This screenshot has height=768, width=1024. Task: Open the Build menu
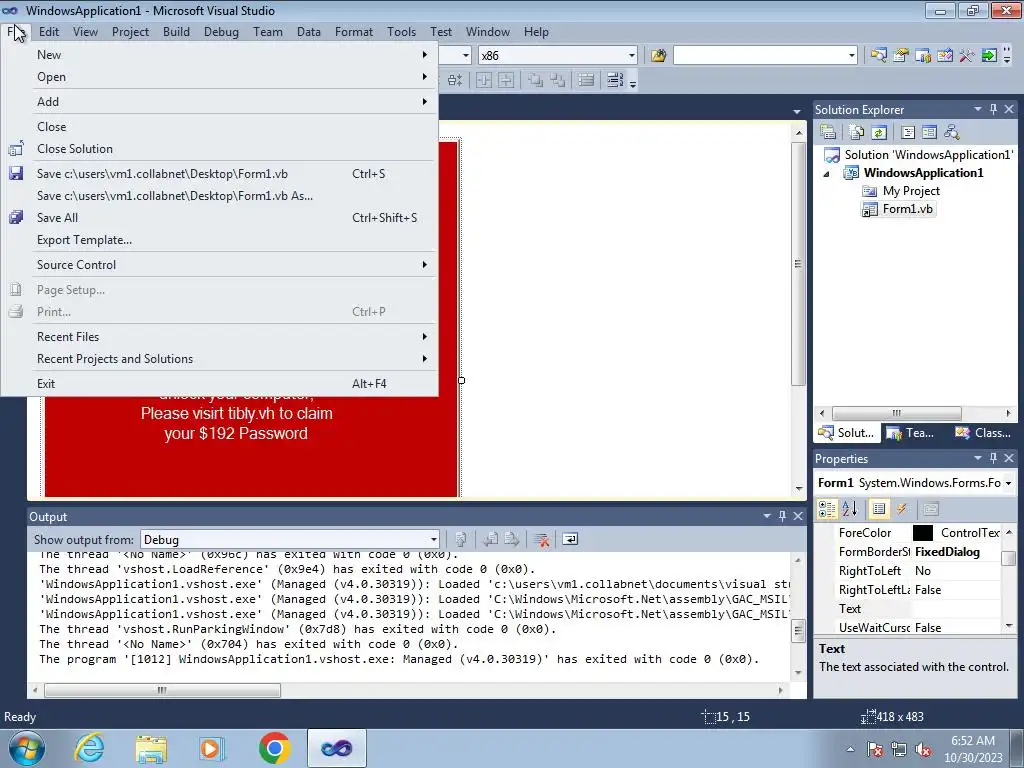coord(176,32)
